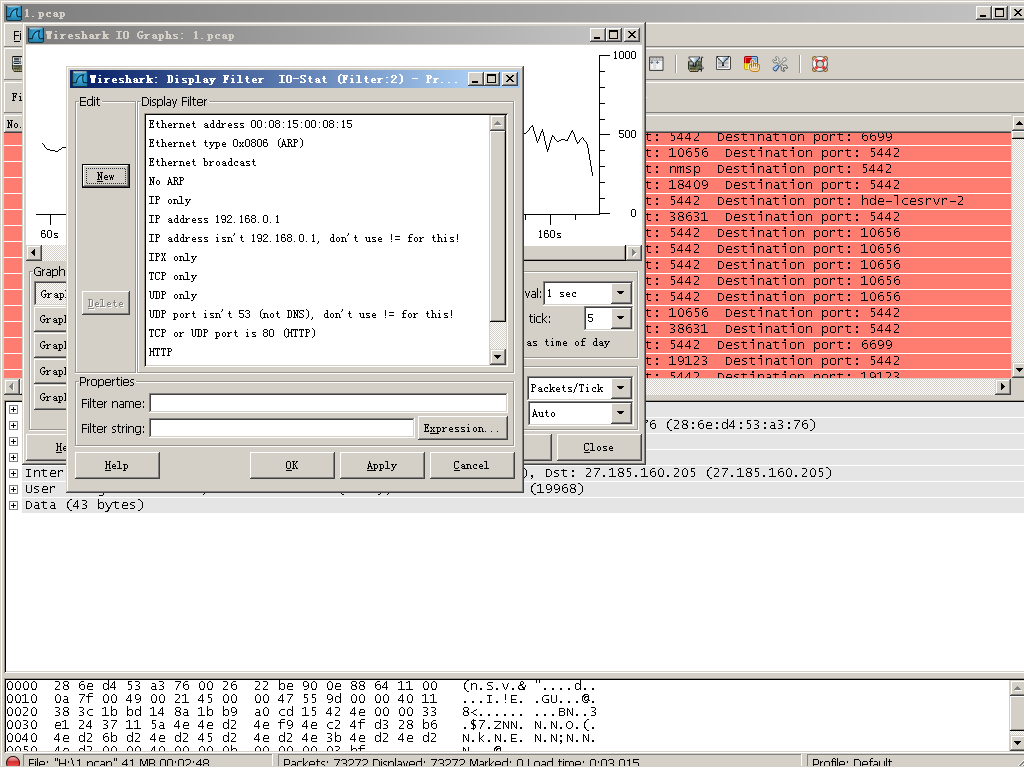
Task: Open capture filters from the main toolbar
Action: (x=696, y=63)
